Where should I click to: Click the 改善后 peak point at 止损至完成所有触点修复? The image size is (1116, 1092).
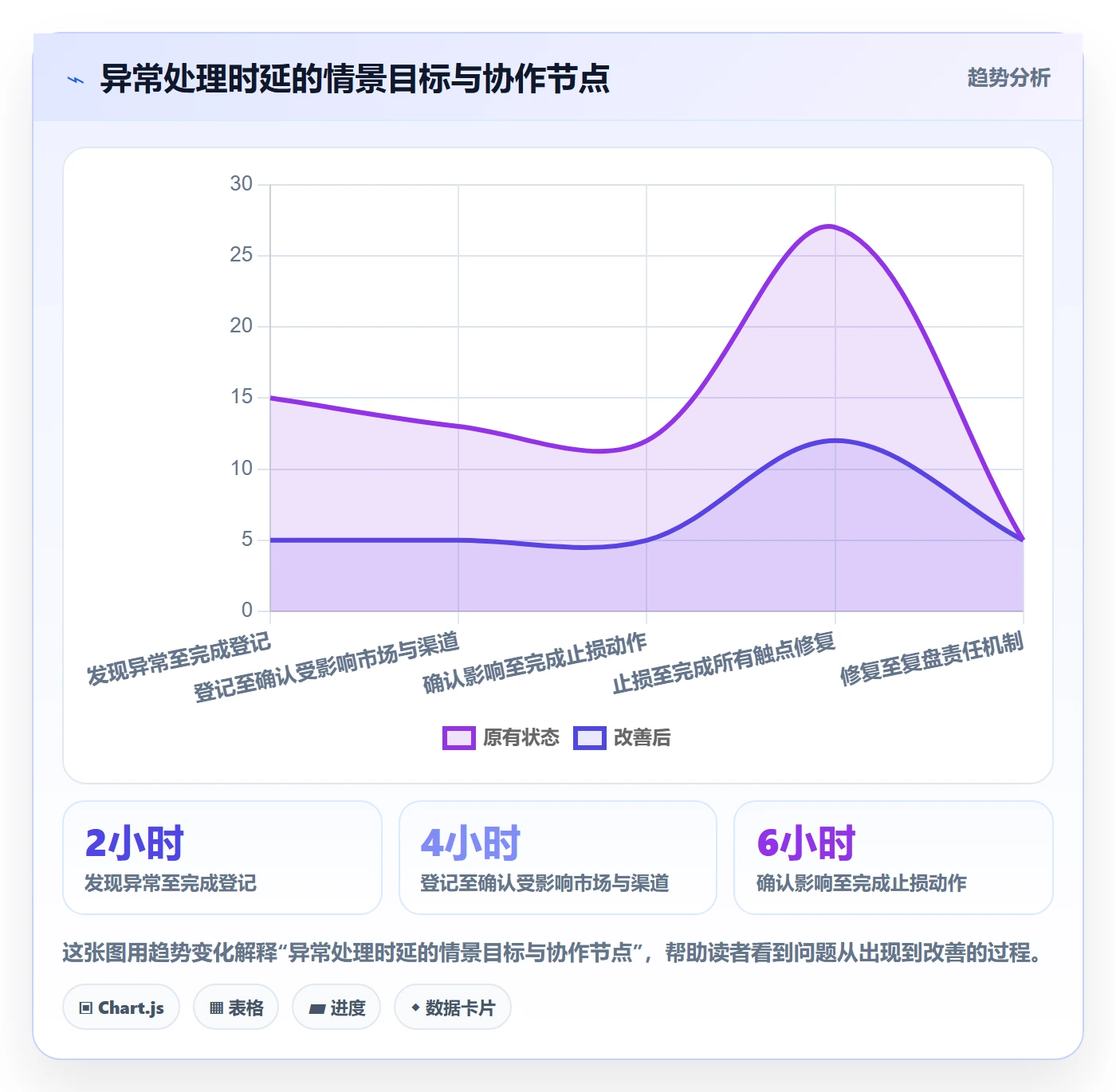(x=835, y=441)
